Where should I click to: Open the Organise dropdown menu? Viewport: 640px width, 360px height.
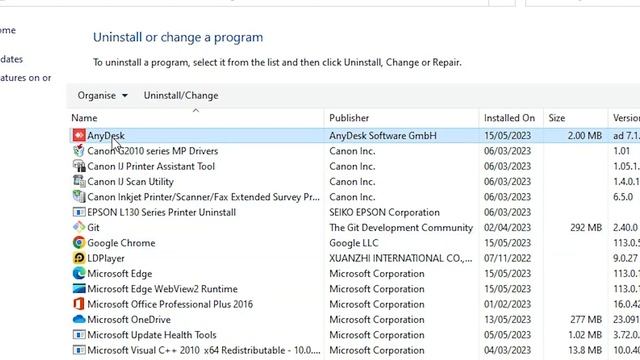pos(102,96)
